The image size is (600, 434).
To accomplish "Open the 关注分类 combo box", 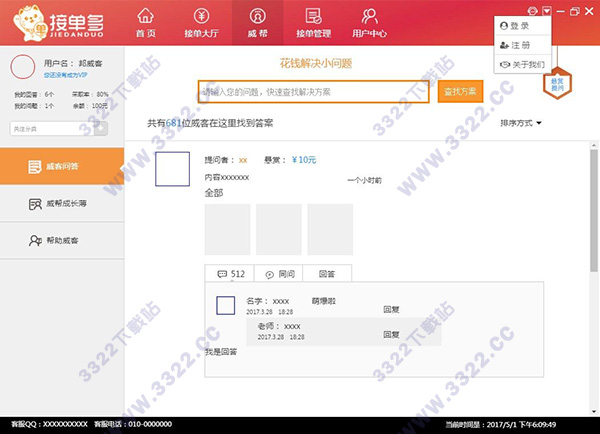I will point(59,129).
